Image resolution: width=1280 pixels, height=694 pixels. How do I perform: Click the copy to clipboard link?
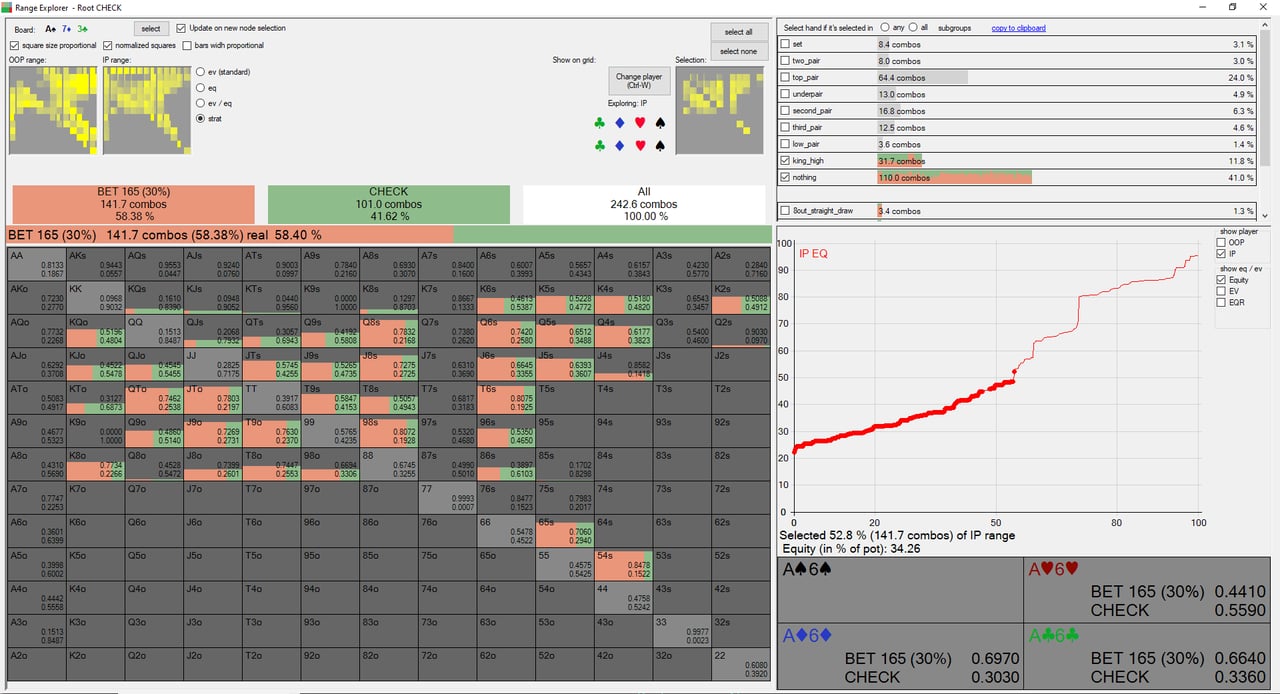[1018, 28]
